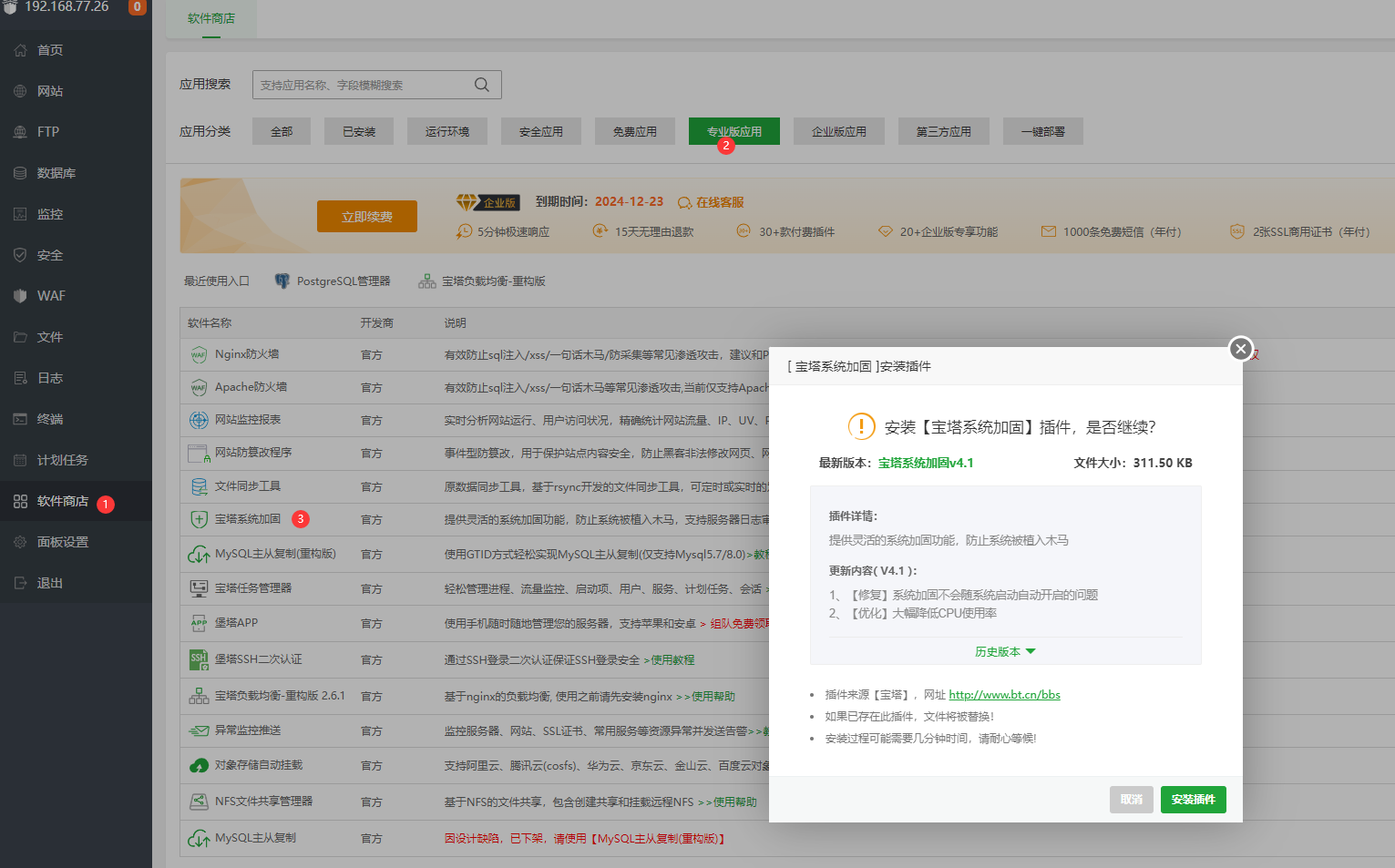1395x868 pixels.
Task: Select the 运行环境 category tab
Action: (x=447, y=131)
